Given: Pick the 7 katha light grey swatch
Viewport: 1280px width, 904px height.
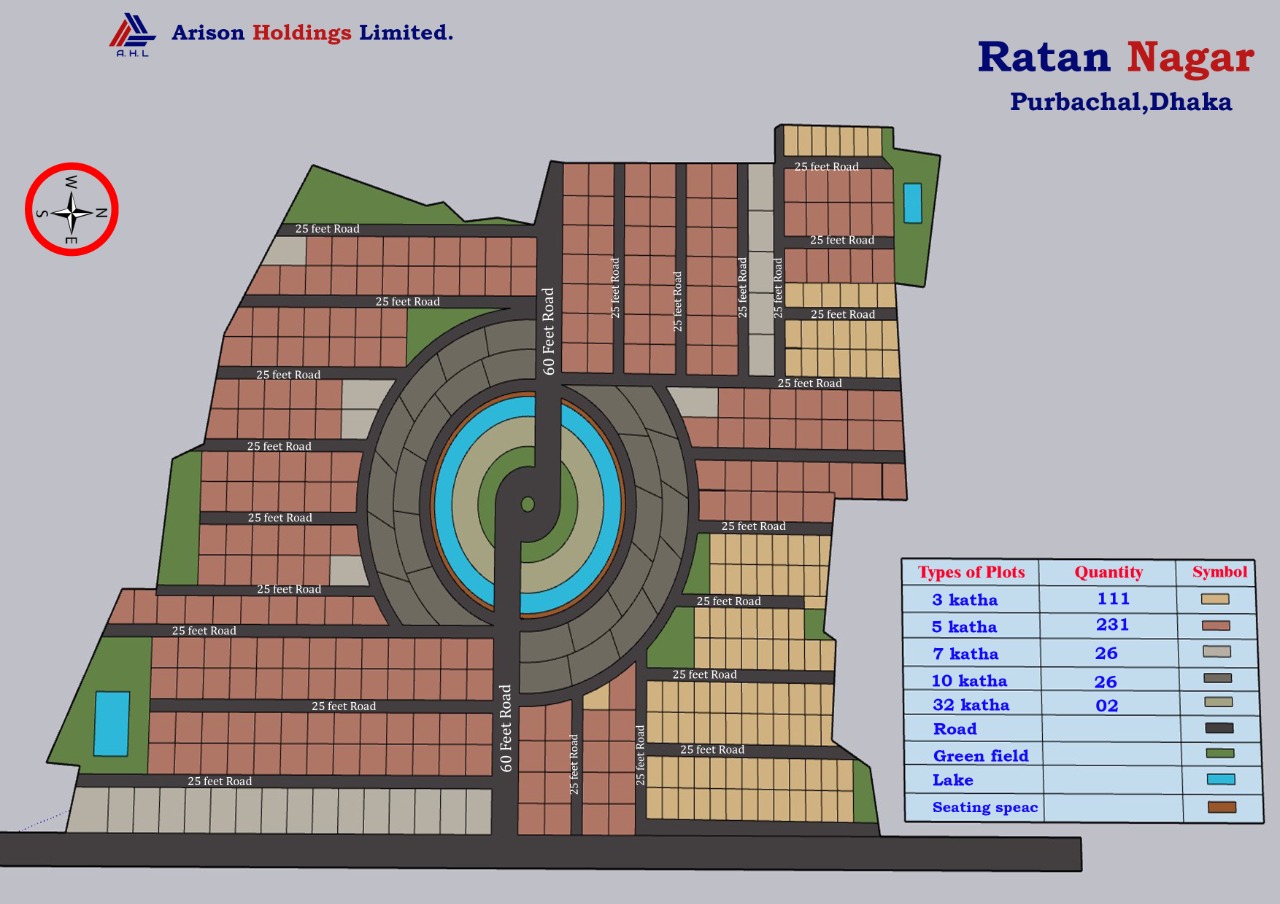Looking at the screenshot, I should click(1216, 652).
